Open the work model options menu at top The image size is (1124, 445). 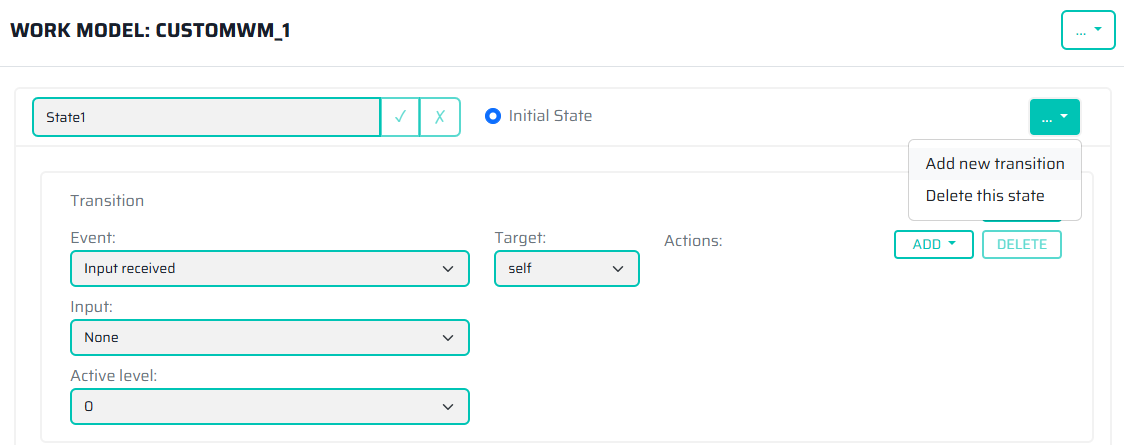(x=1087, y=31)
